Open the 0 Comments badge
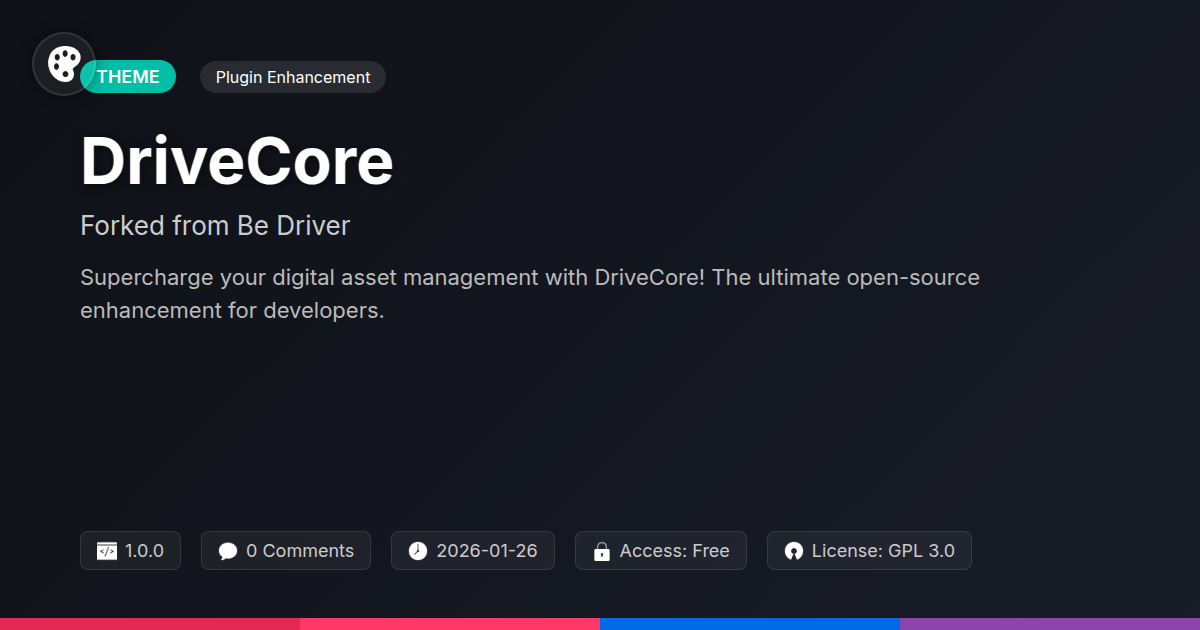This screenshot has width=1200, height=630. coord(286,551)
